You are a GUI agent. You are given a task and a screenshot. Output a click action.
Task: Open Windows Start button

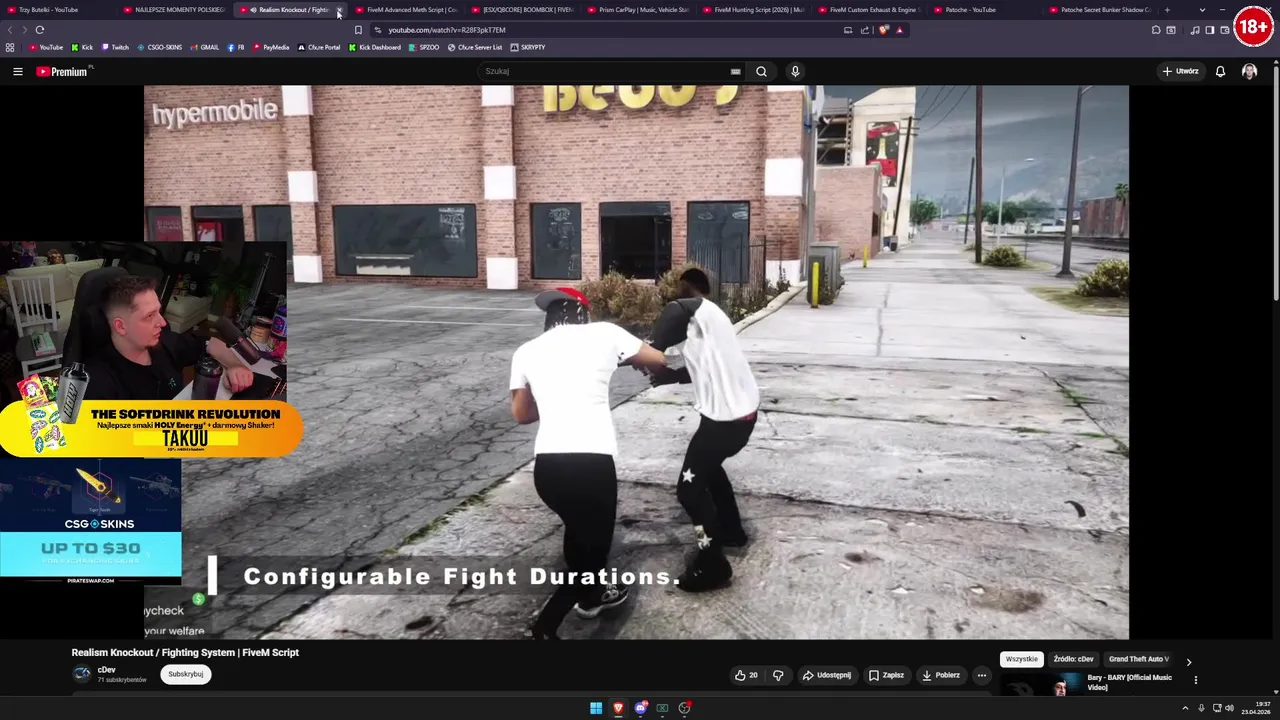coord(596,708)
